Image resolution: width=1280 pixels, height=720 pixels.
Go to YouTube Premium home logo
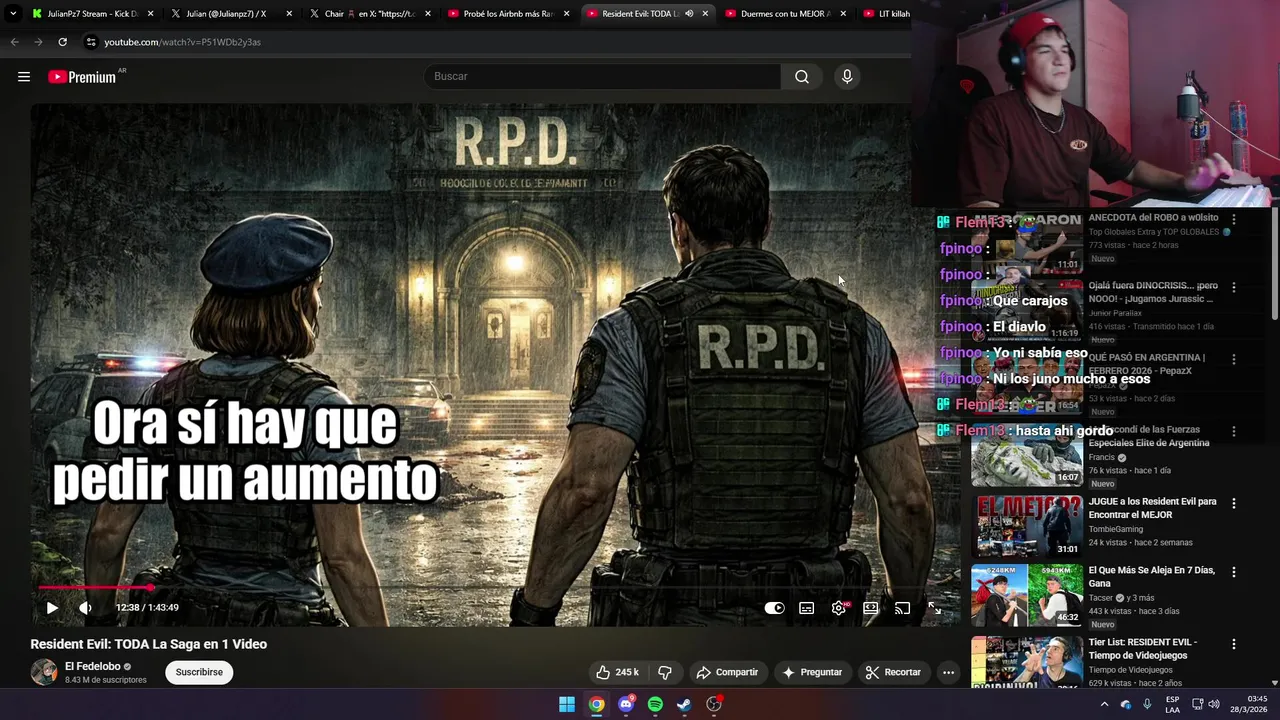click(84, 77)
